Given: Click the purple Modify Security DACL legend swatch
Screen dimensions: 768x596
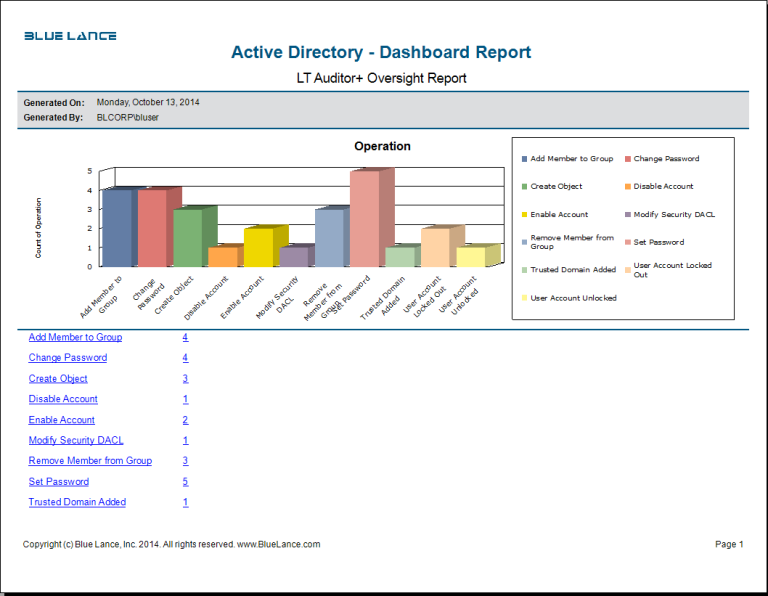Looking at the screenshot, I should point(627,215).
